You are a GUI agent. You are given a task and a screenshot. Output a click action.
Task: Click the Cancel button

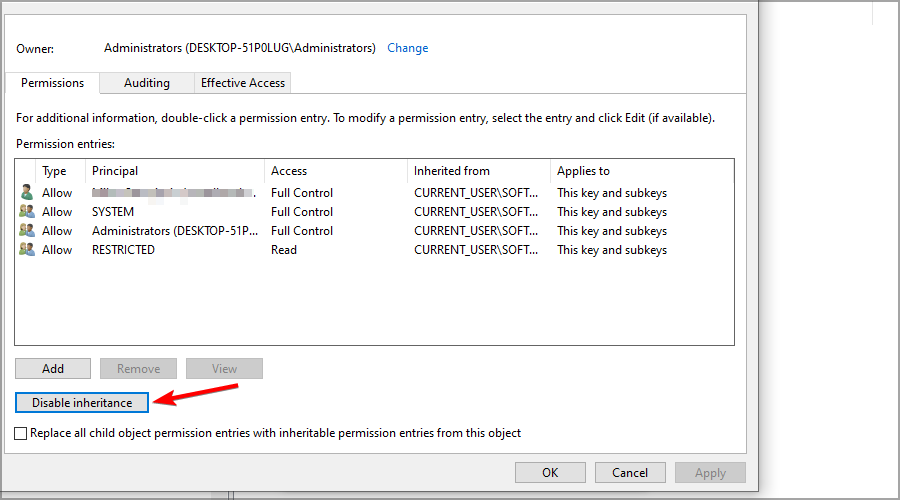(x=630, y=472)
